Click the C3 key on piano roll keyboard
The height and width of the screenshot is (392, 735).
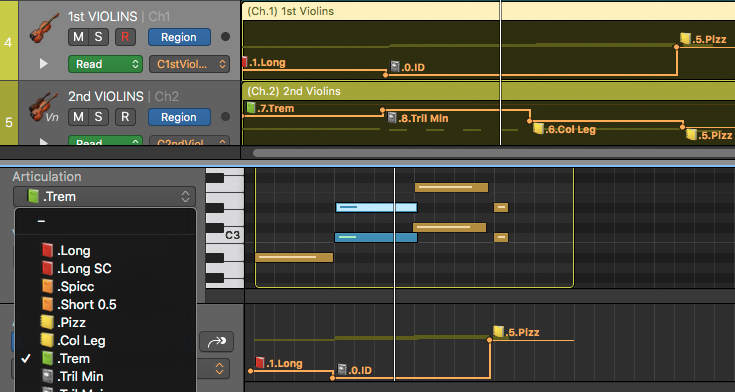(225, 234)
